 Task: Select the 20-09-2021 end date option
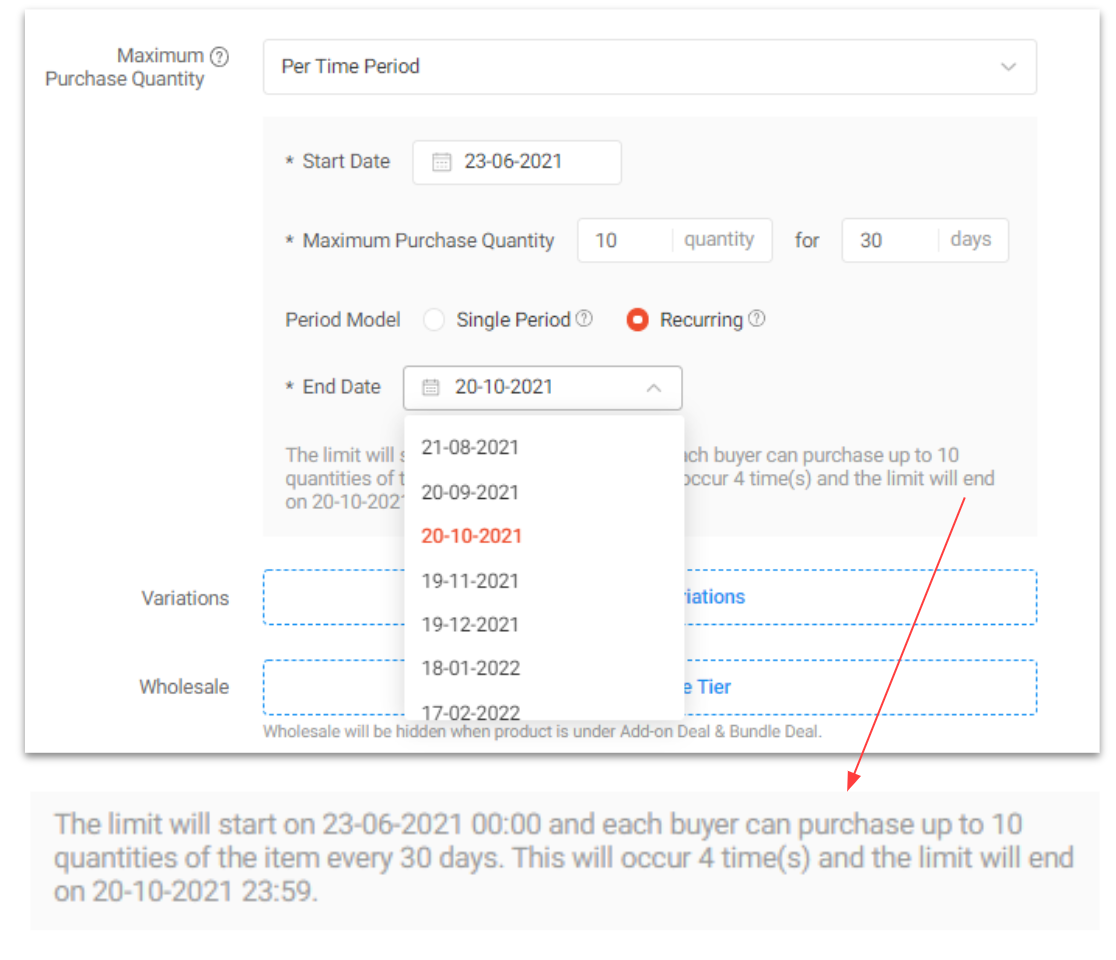tap(469, 491)
